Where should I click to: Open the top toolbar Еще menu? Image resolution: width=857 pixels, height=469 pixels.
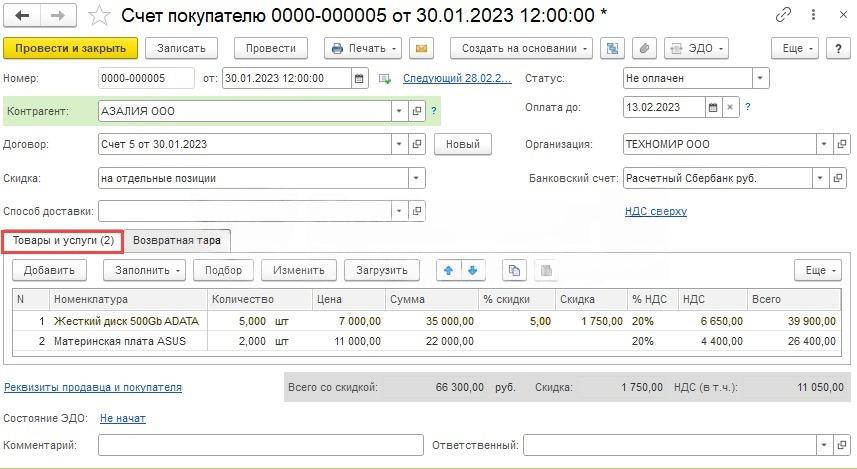pos(795,48)
